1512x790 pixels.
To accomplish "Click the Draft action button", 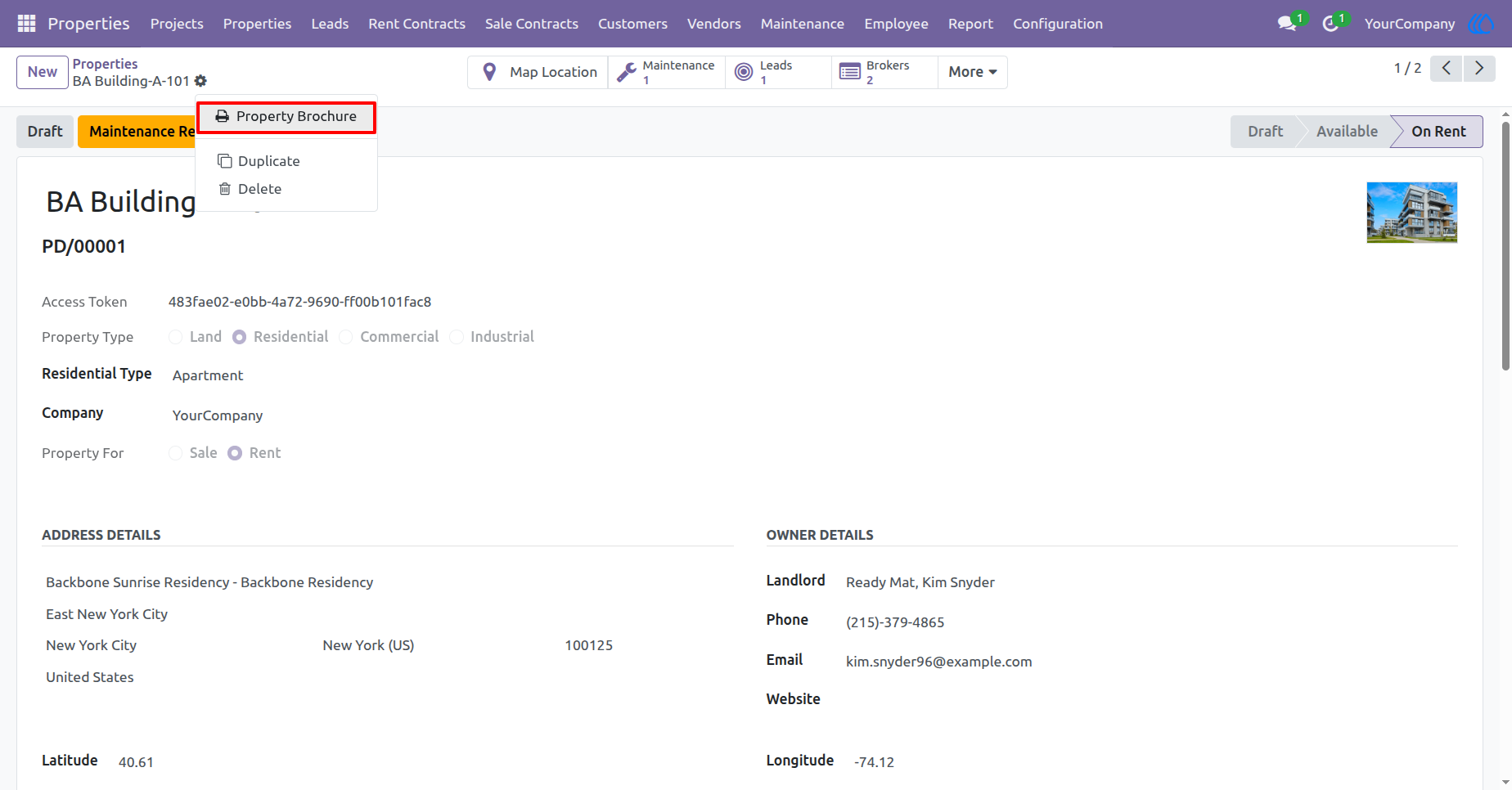I will 45,132.
